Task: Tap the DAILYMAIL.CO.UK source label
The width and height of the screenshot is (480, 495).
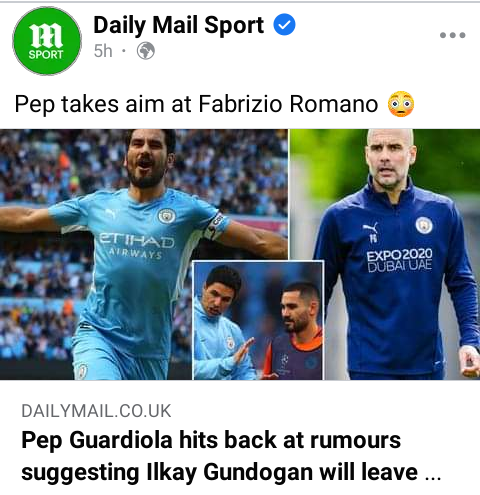Action: 96,411
